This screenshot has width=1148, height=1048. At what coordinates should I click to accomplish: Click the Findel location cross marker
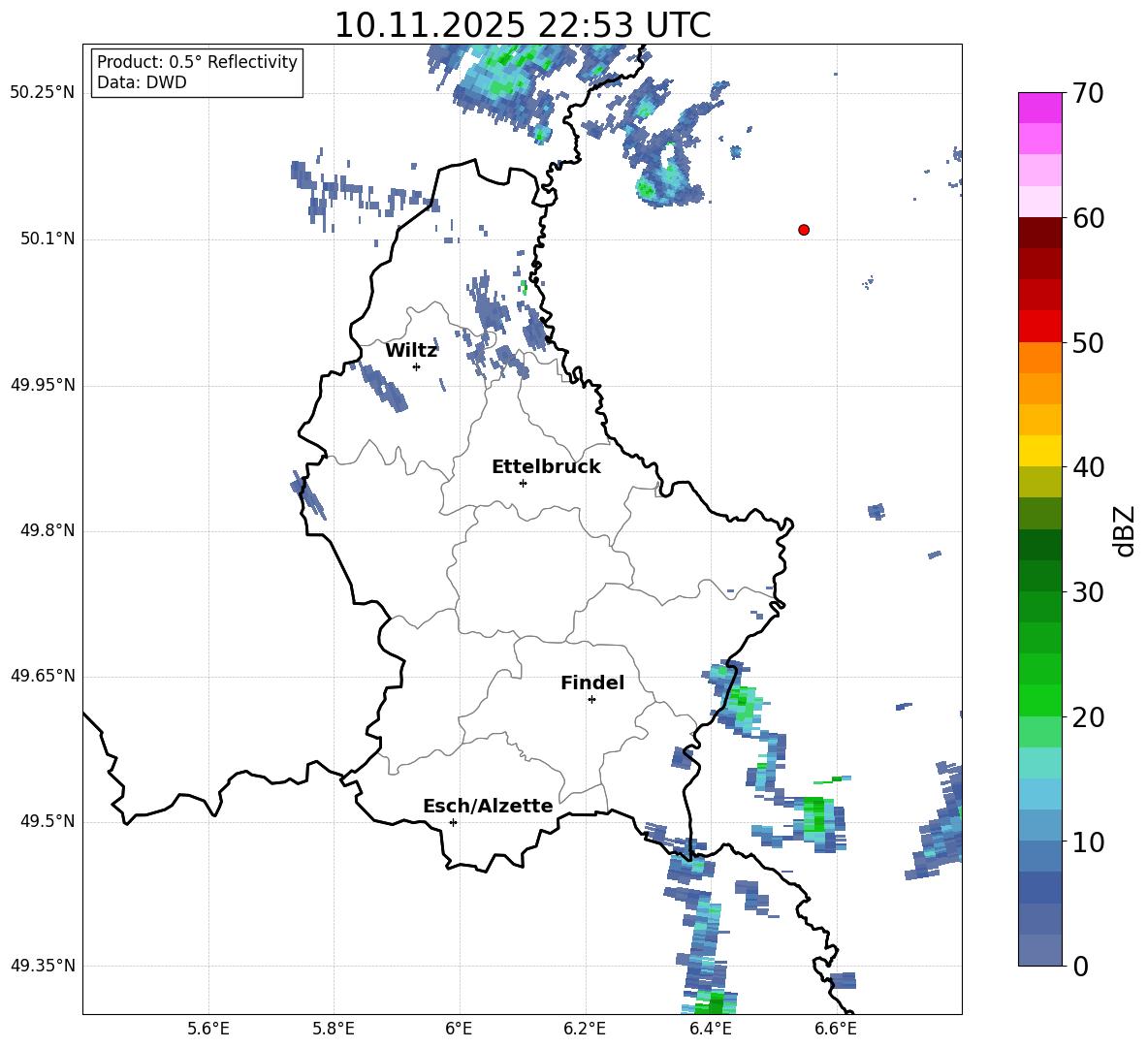coord(591,700)
